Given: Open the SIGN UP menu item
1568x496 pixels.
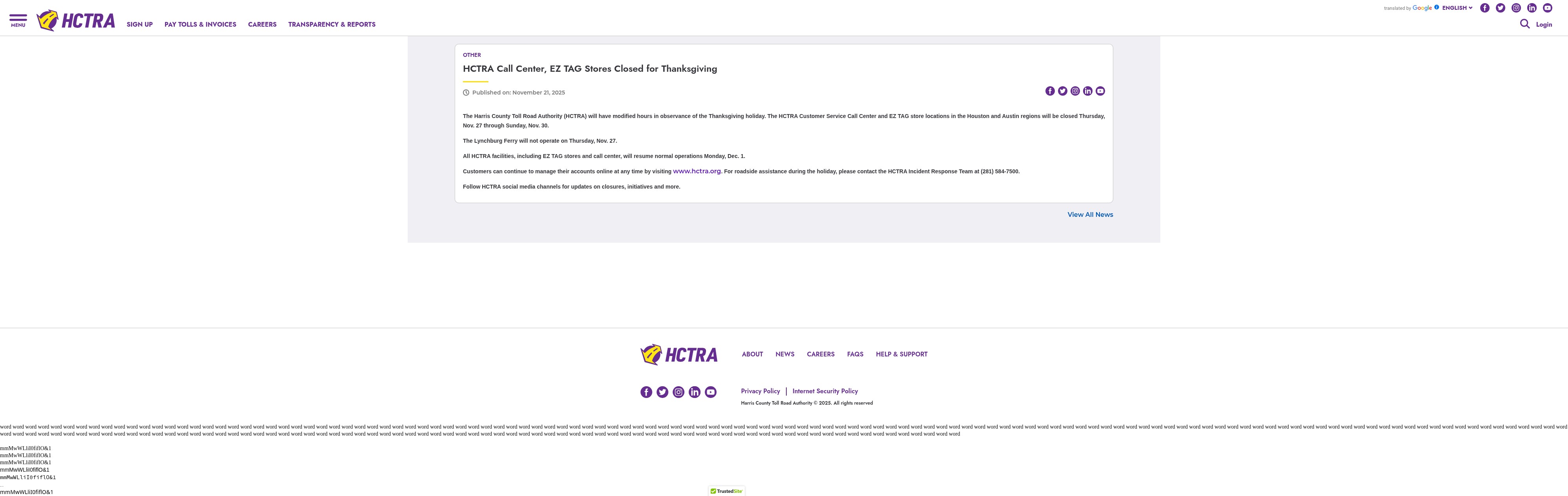Looking at the screenshot, I should tap(140, 24).
